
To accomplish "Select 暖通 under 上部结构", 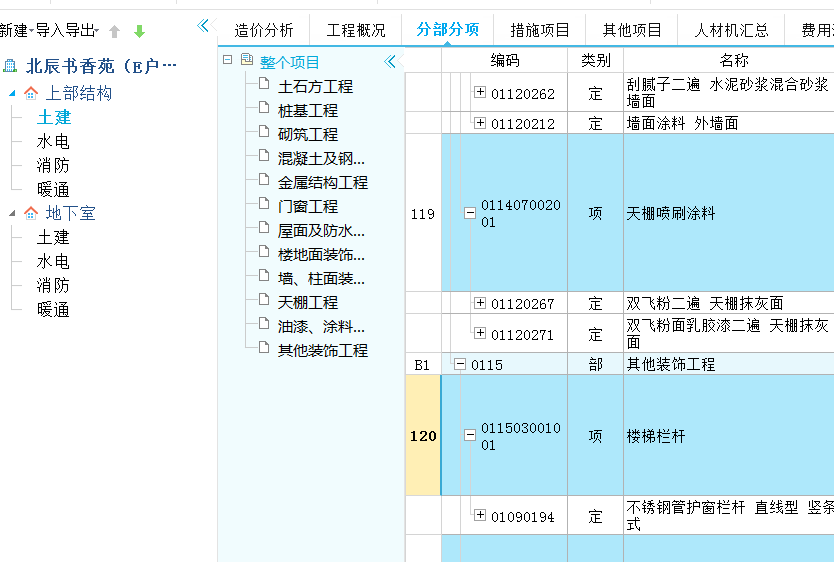I will 53,190.
